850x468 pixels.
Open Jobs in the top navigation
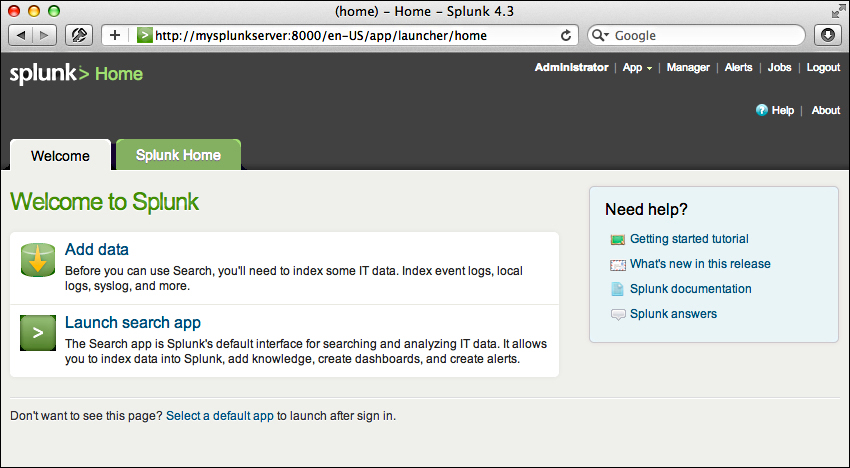780,67
